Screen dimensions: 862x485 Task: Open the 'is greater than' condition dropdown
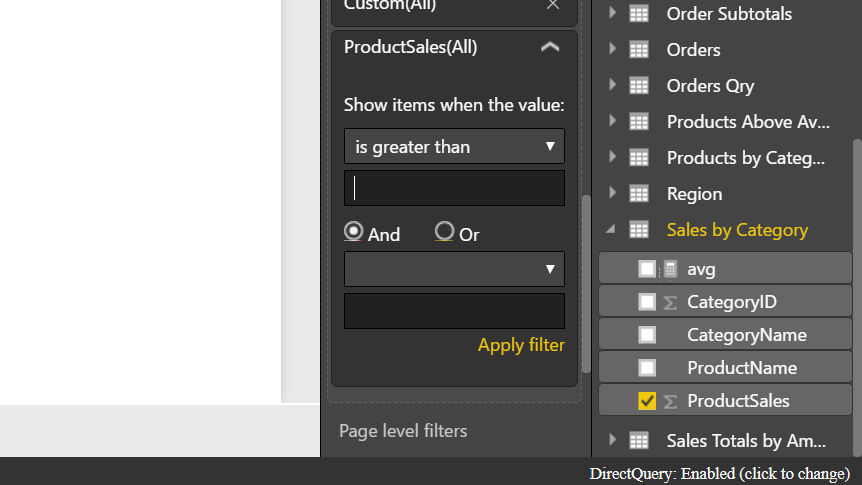point(454,146)
